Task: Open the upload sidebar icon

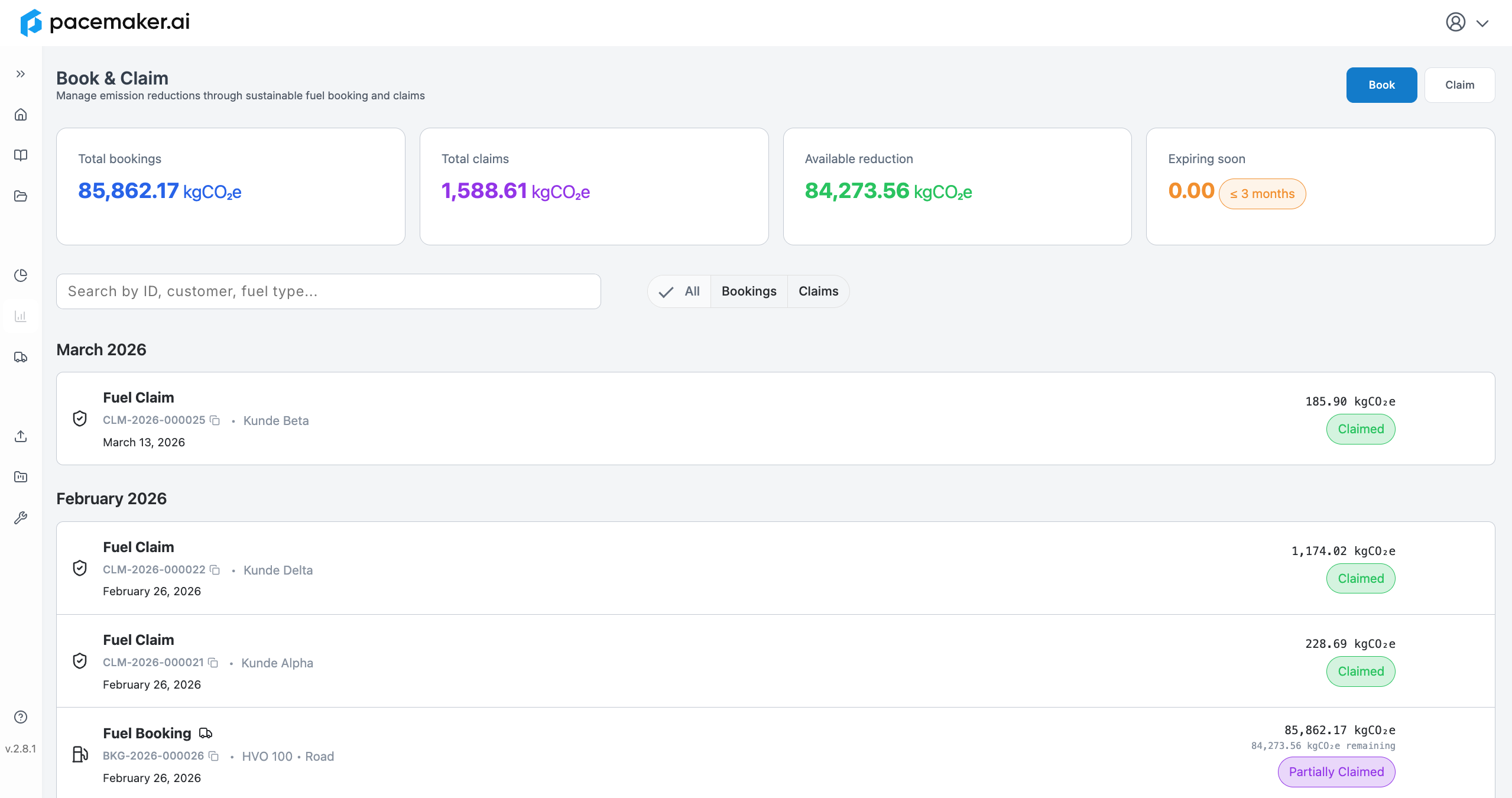Action: tap(21, 436)
